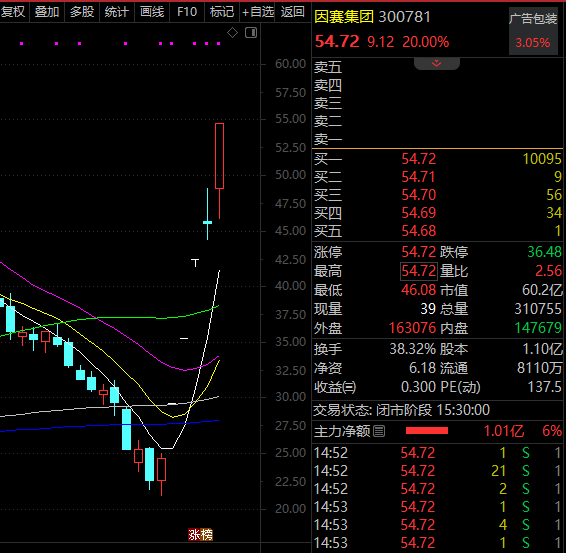
Task: Click the tall red limit-up candlestick
Action: click(x=219, y=156)
